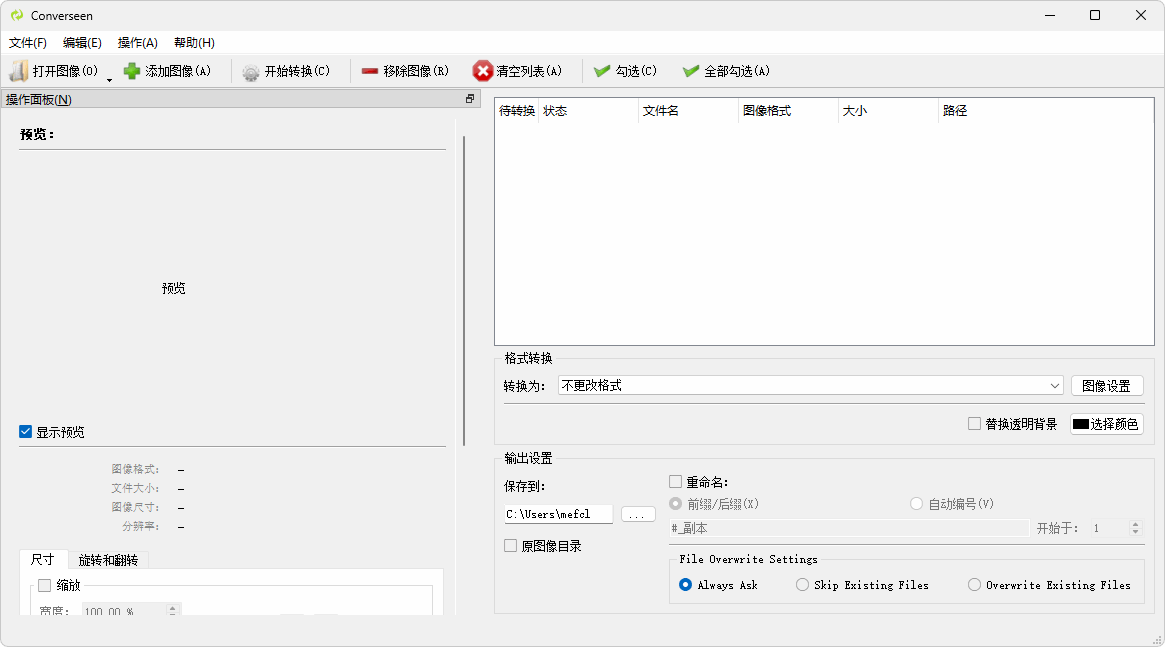Enable the 重命名 checkbox
The image size is (1165, 647).
point(675,482)
